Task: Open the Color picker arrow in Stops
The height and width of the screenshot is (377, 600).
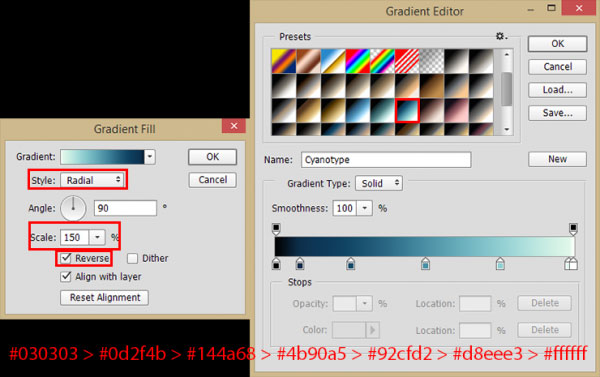Action: click(372, 330)
